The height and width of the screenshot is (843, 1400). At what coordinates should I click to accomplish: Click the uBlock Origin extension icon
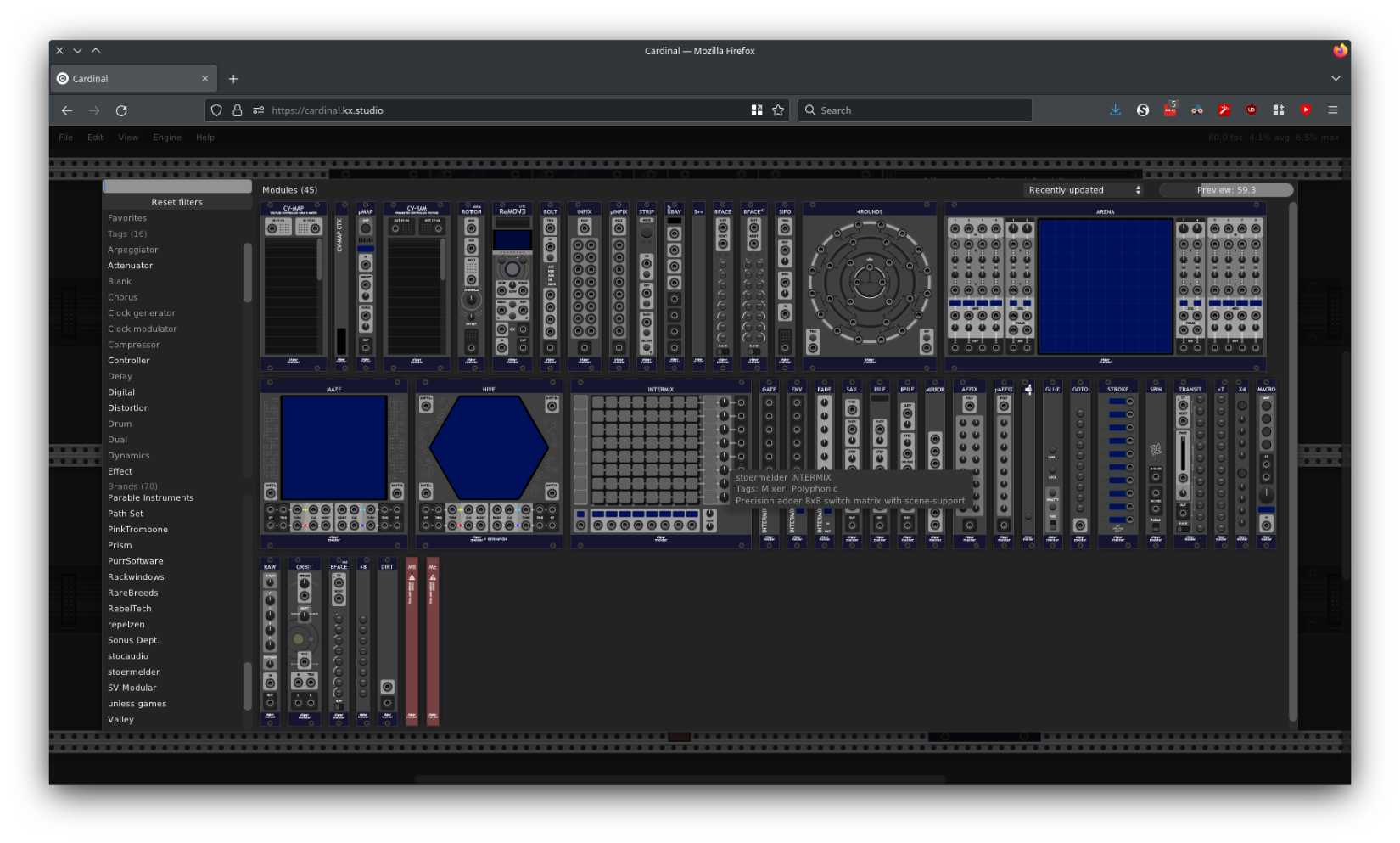coord(1252,110)
